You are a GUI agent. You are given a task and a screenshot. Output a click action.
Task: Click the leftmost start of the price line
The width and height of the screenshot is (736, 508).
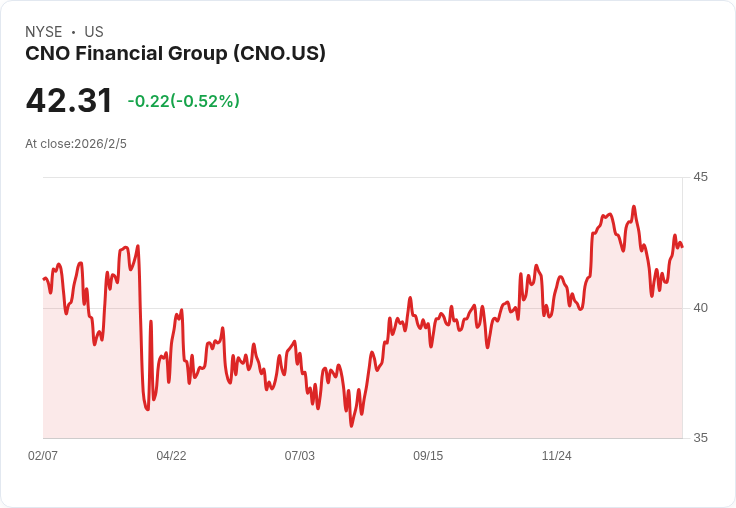[44, 279]
